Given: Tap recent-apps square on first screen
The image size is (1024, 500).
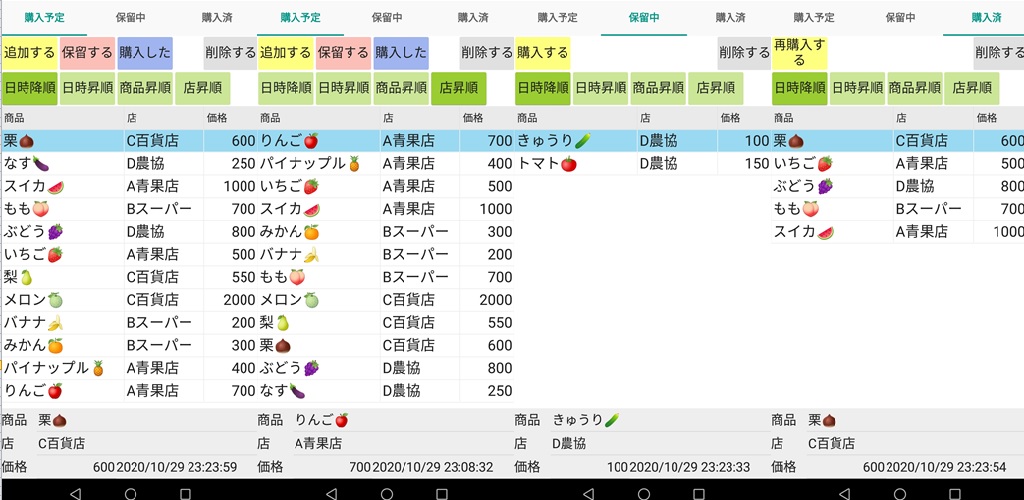Looking at the screenshot, I should tap(185, 493).
